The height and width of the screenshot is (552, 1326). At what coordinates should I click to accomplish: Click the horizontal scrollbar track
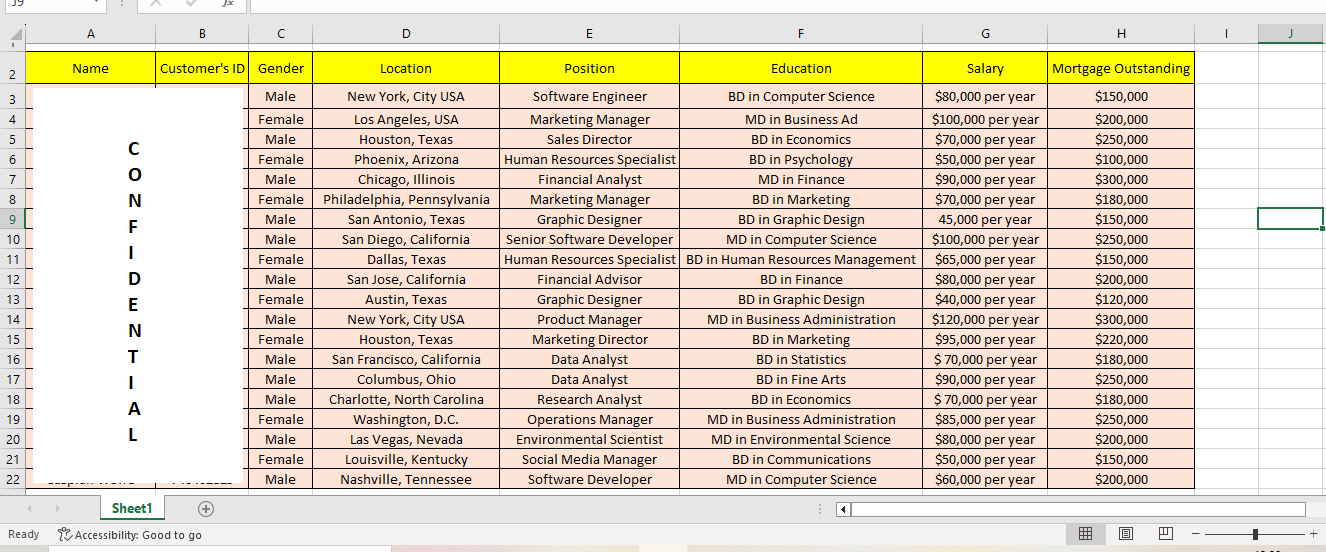[x=1078, y=509]
